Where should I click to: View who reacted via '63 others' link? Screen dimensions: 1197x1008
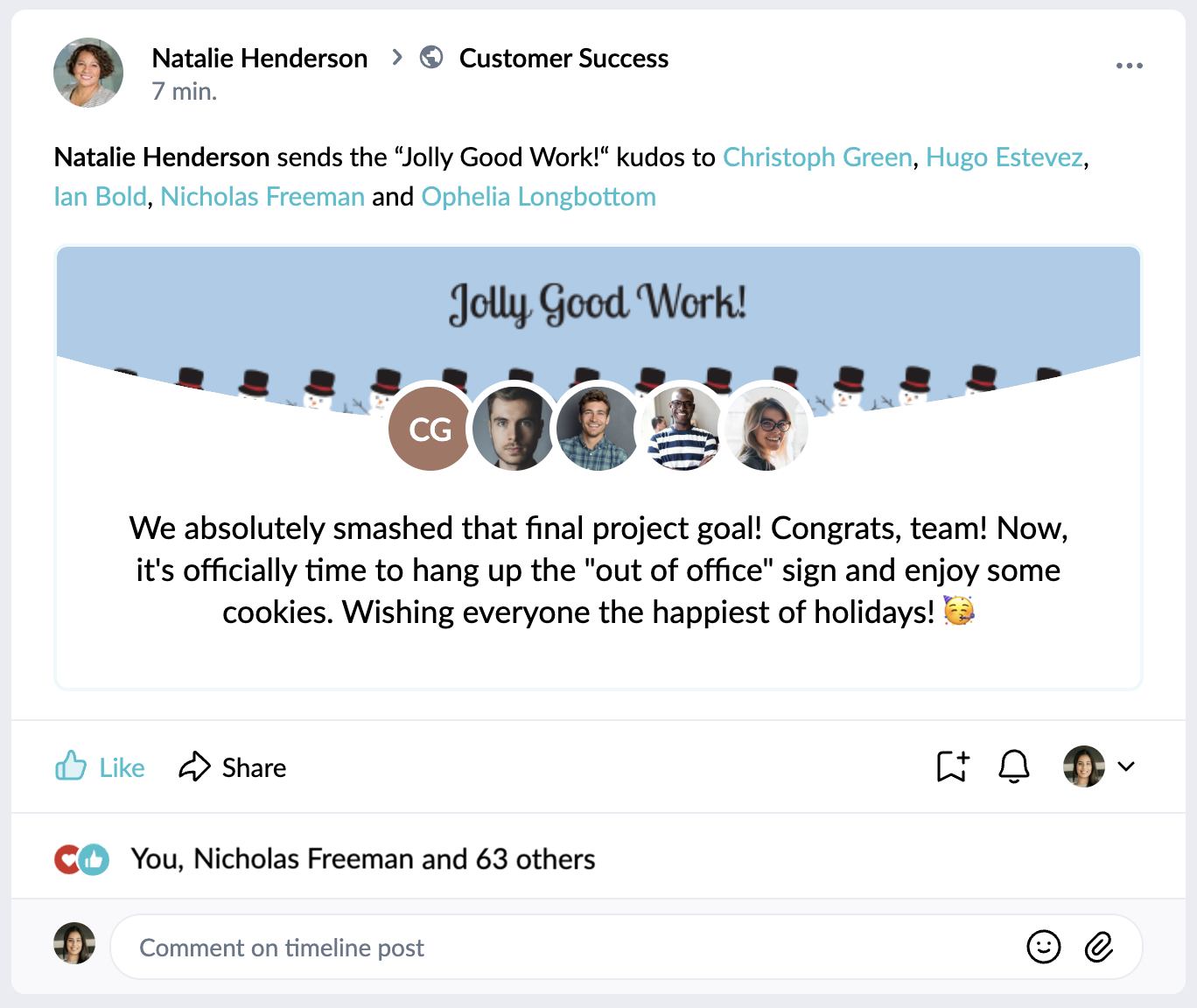pyautogui.click(x=535, y=858)
